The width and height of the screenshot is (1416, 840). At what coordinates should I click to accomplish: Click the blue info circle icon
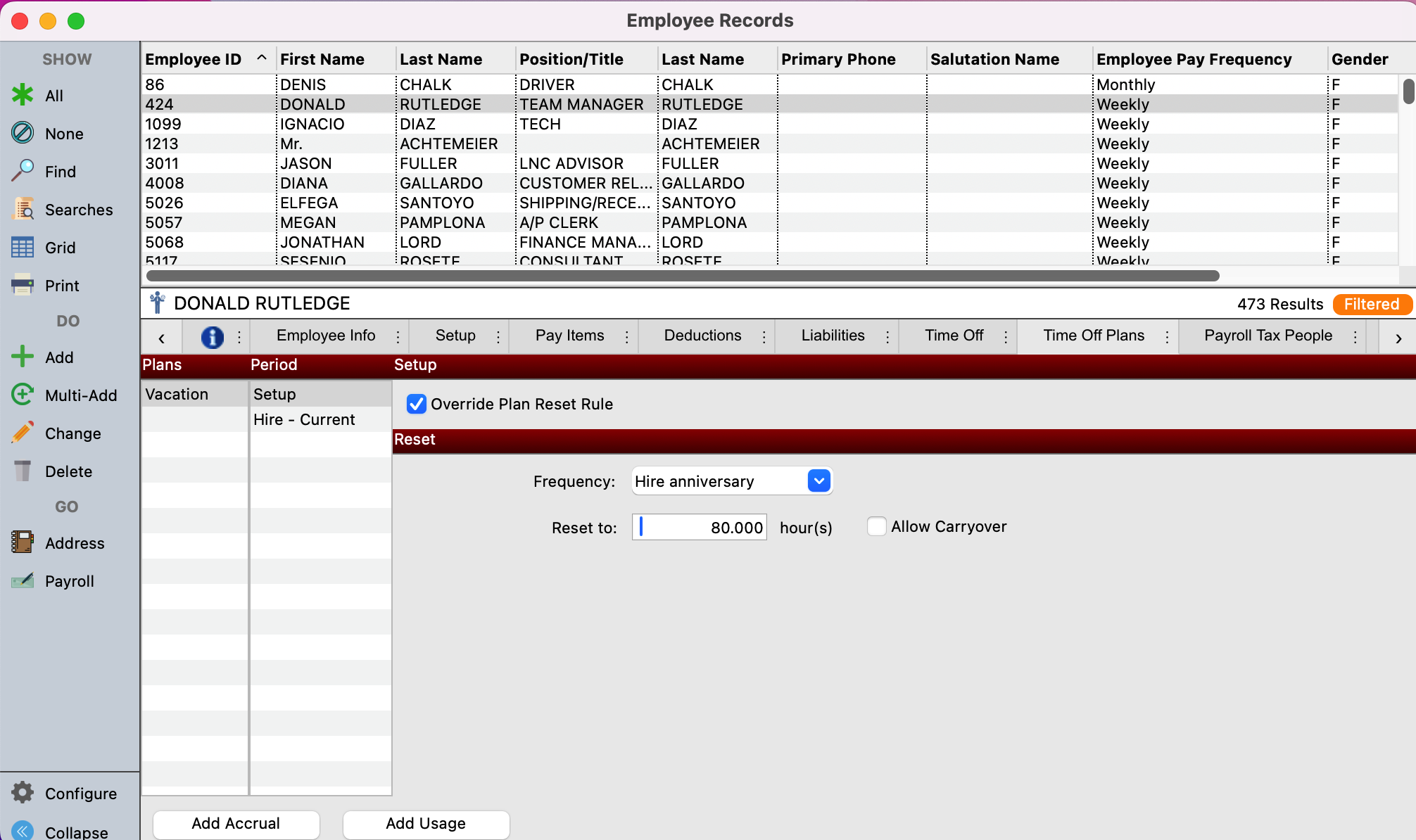(x=212, y=337)
